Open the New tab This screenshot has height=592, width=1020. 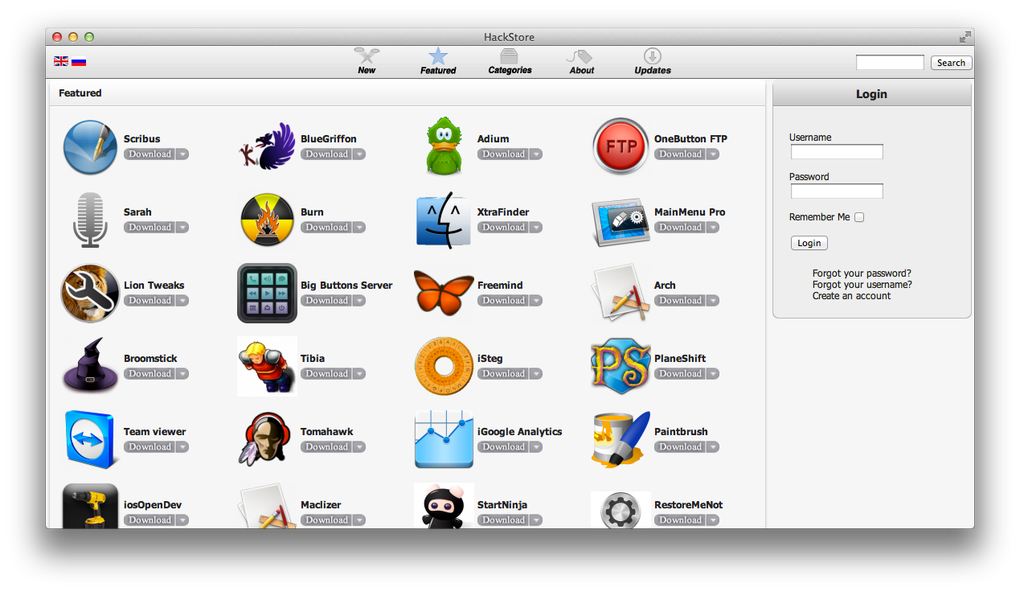coord(367,61)
